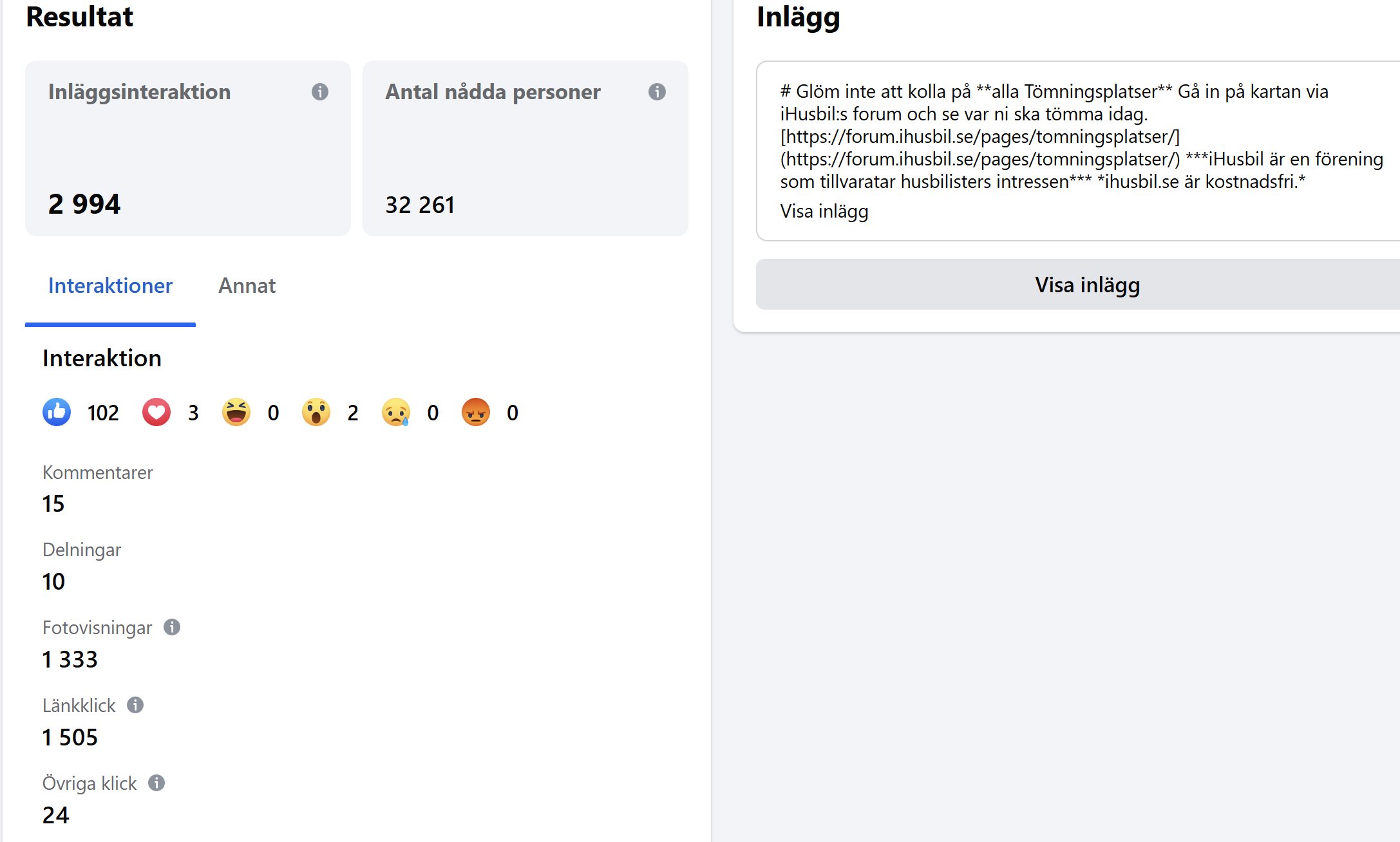Switch to the Interaktioner tab
This screenshot has height=842, width=1400.
(x=110, y=286)
